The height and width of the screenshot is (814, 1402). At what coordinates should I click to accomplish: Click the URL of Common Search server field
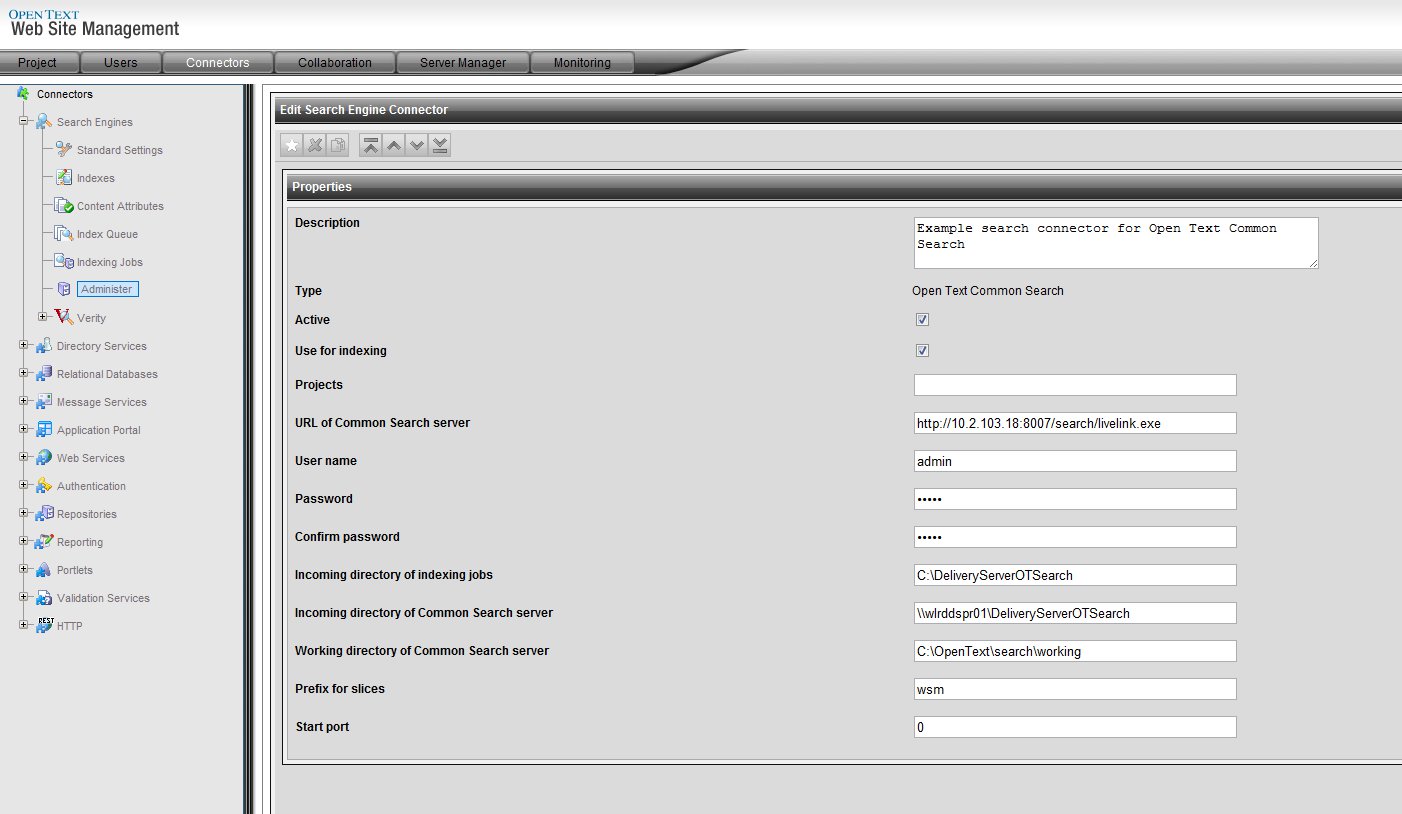[1075, 423]
